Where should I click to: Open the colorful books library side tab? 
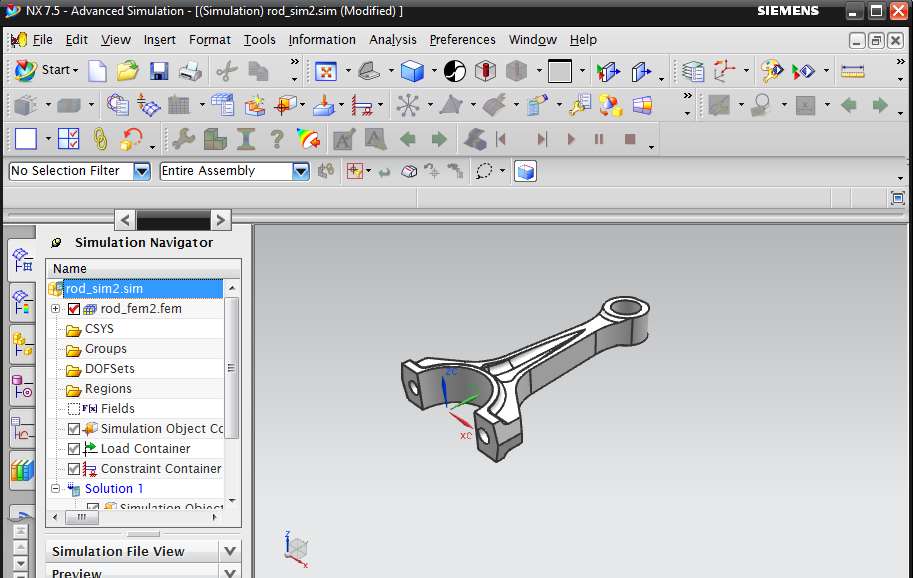(22, 470)
